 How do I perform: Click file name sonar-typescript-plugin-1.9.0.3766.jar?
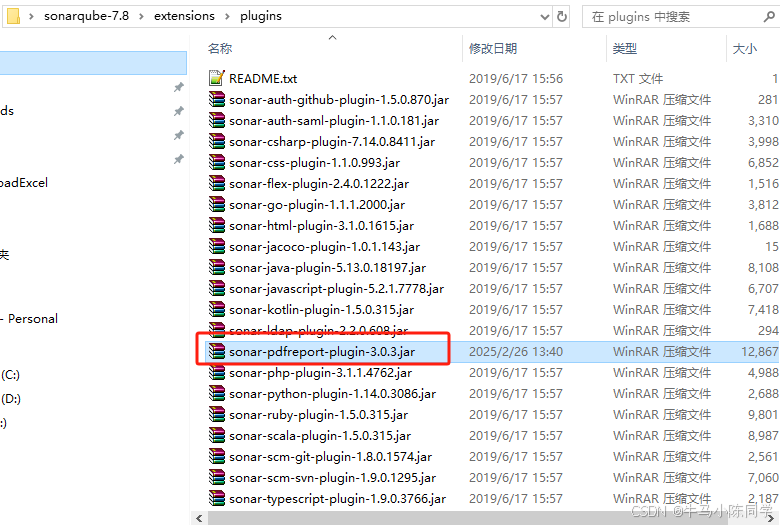click(337, 498)
